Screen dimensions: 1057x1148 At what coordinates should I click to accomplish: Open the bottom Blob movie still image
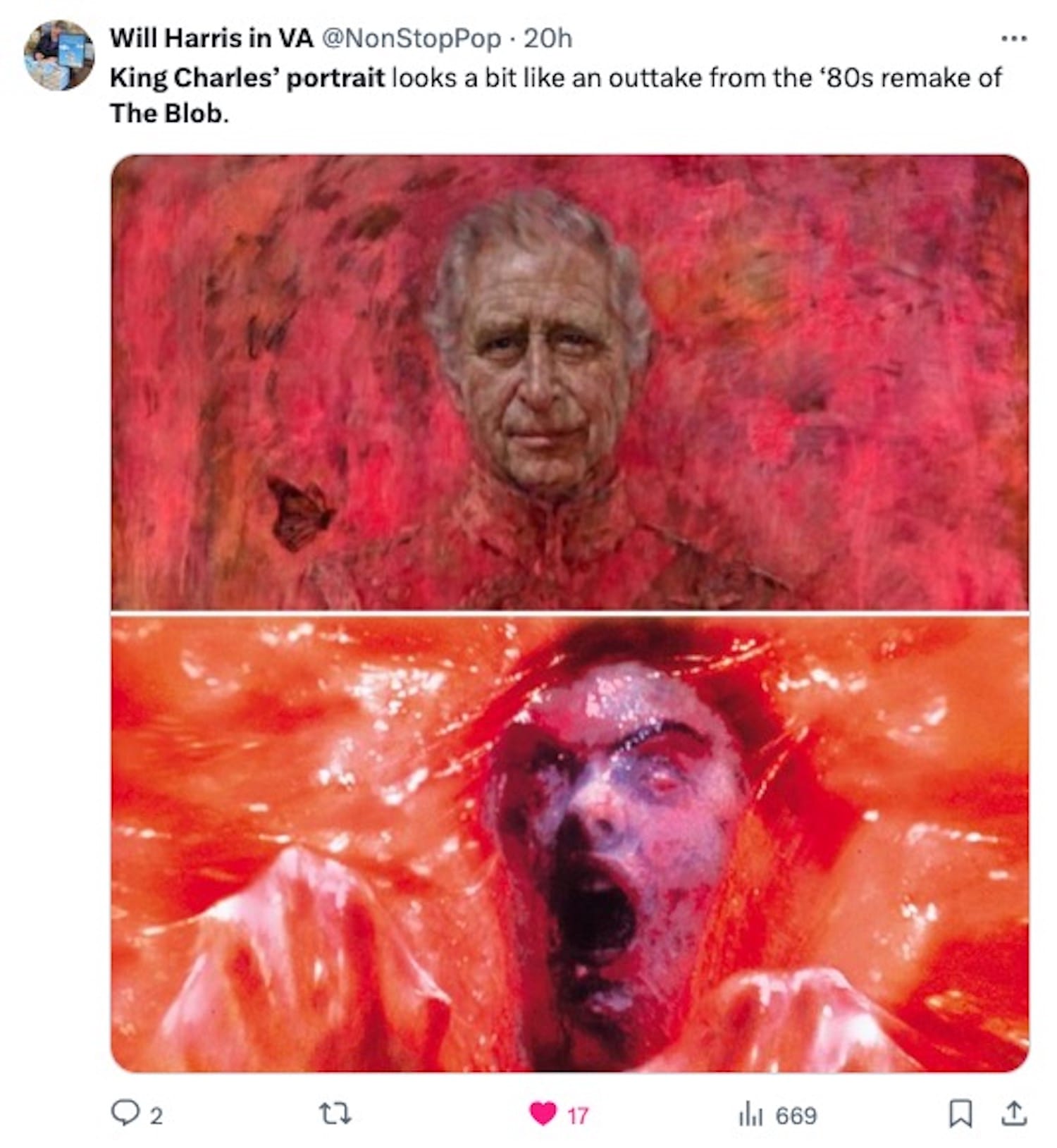[569, 844]
